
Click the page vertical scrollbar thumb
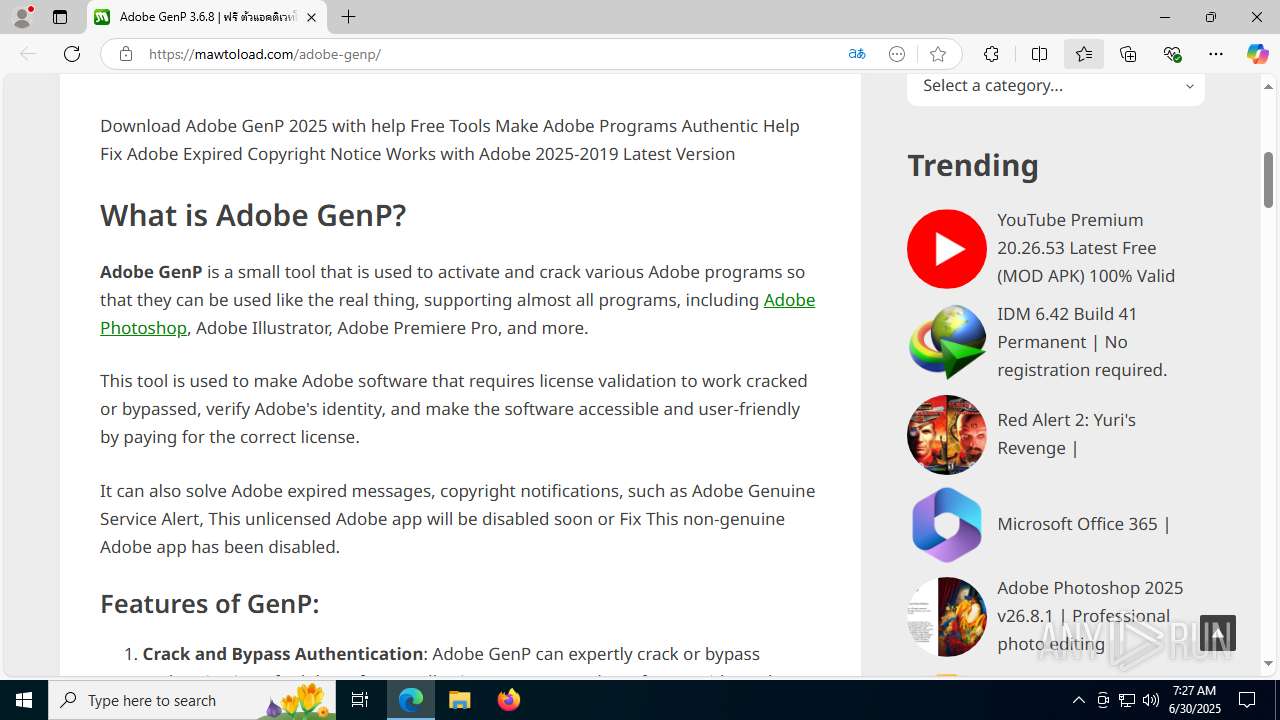(x=1269, y=180)
